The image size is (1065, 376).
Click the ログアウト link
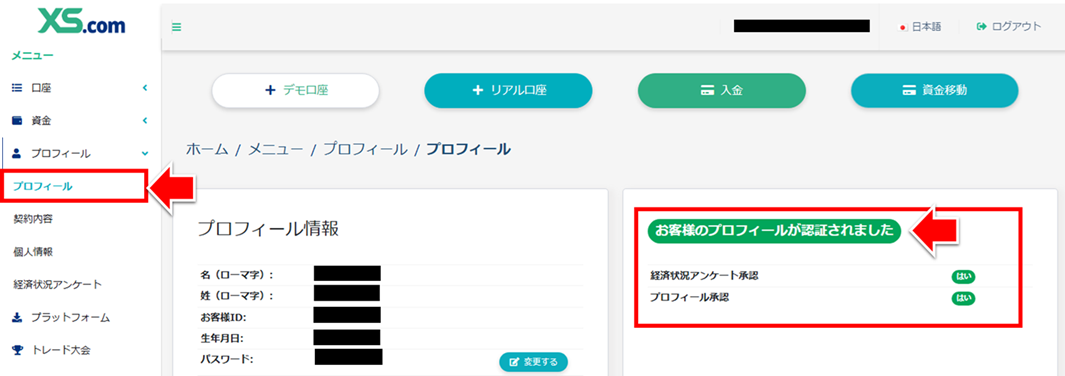(1009, 27)
